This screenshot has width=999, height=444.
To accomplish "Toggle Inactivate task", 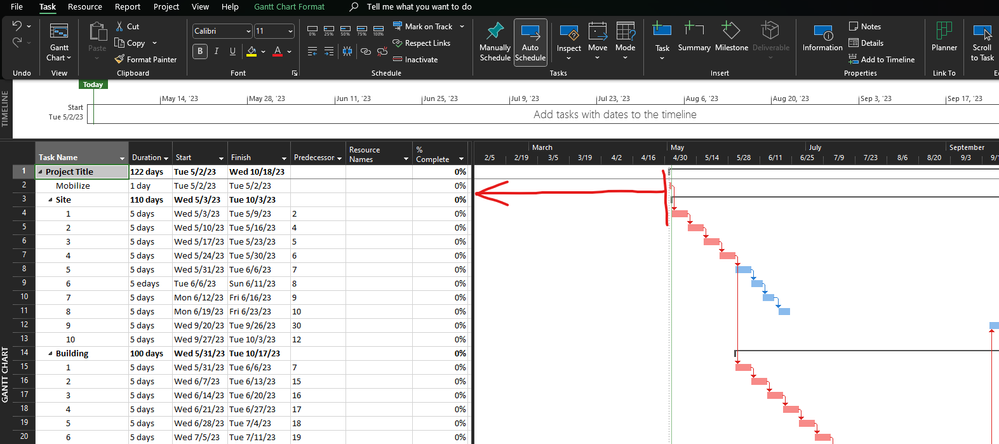I will (415, 59).
